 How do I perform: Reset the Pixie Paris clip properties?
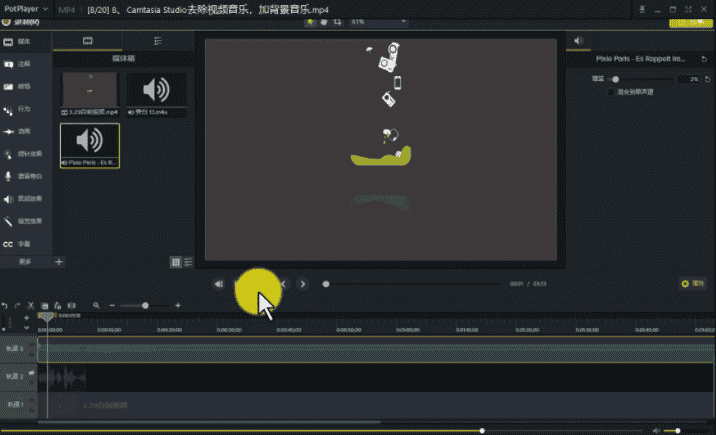704,59
